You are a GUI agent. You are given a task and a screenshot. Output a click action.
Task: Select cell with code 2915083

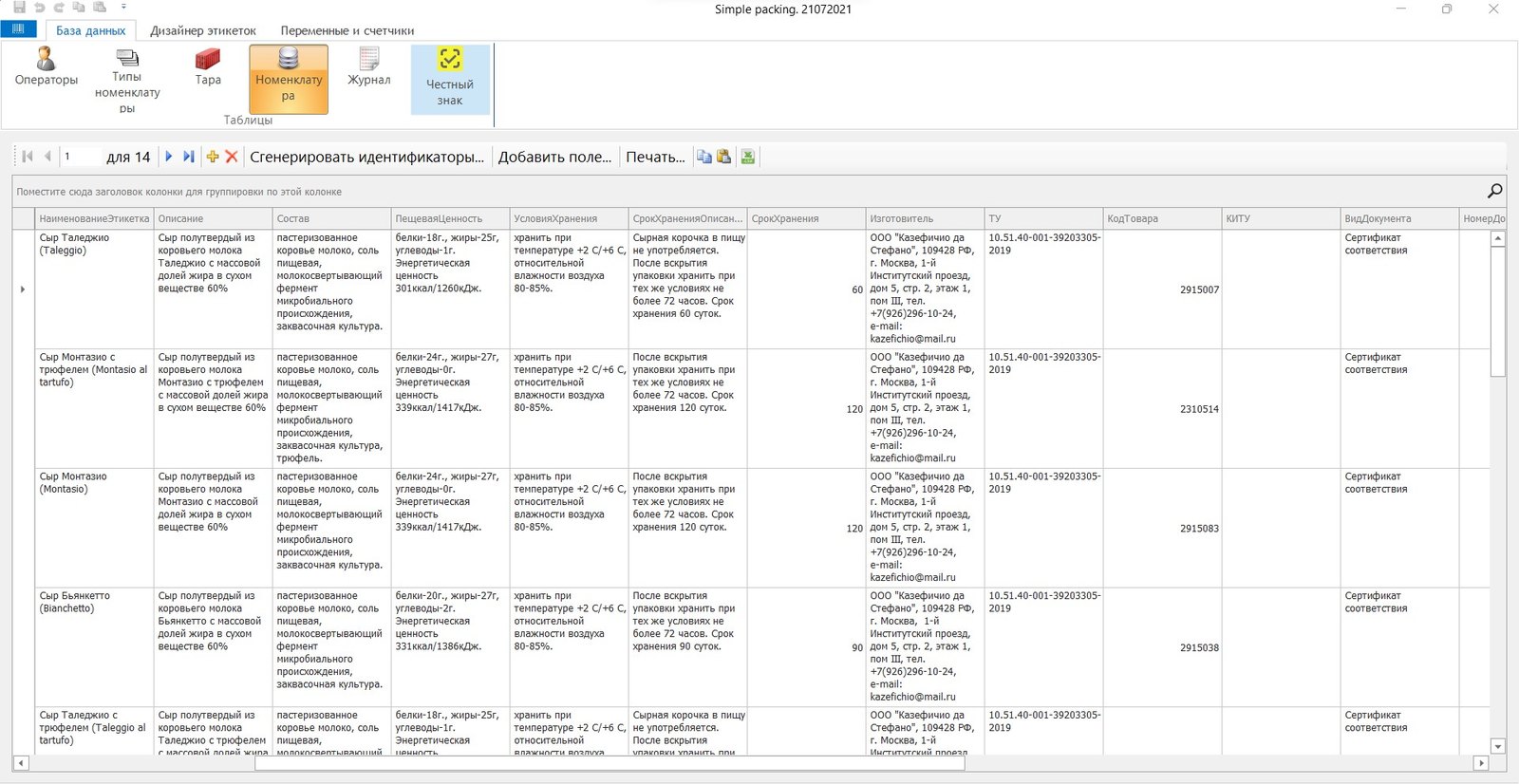[x=1162, y=528]
